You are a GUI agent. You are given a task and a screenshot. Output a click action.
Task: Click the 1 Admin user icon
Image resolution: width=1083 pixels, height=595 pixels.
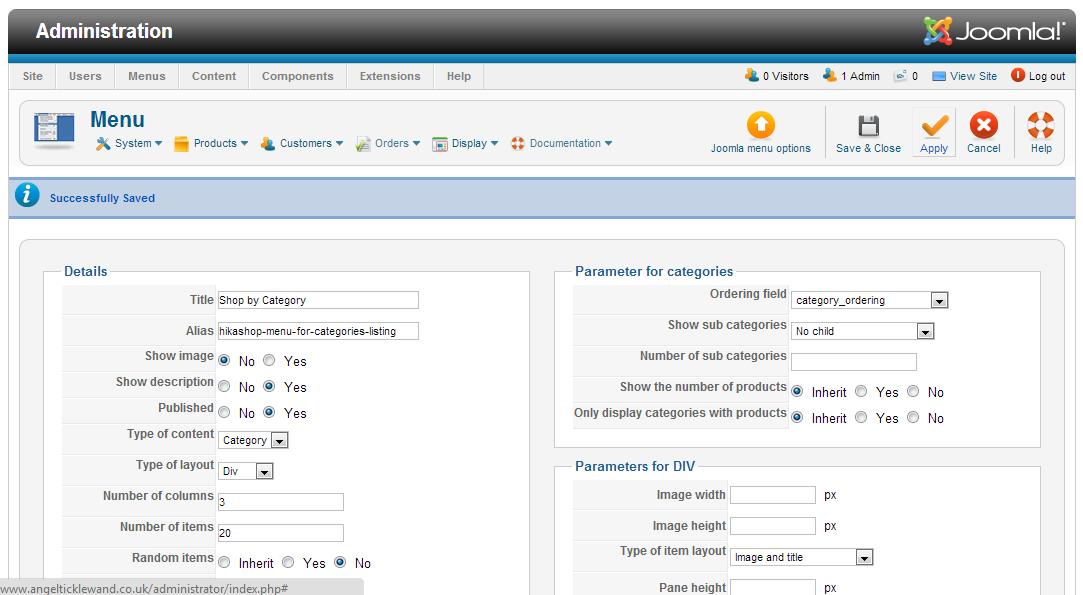pyautogui.click(x=830, y=75)
